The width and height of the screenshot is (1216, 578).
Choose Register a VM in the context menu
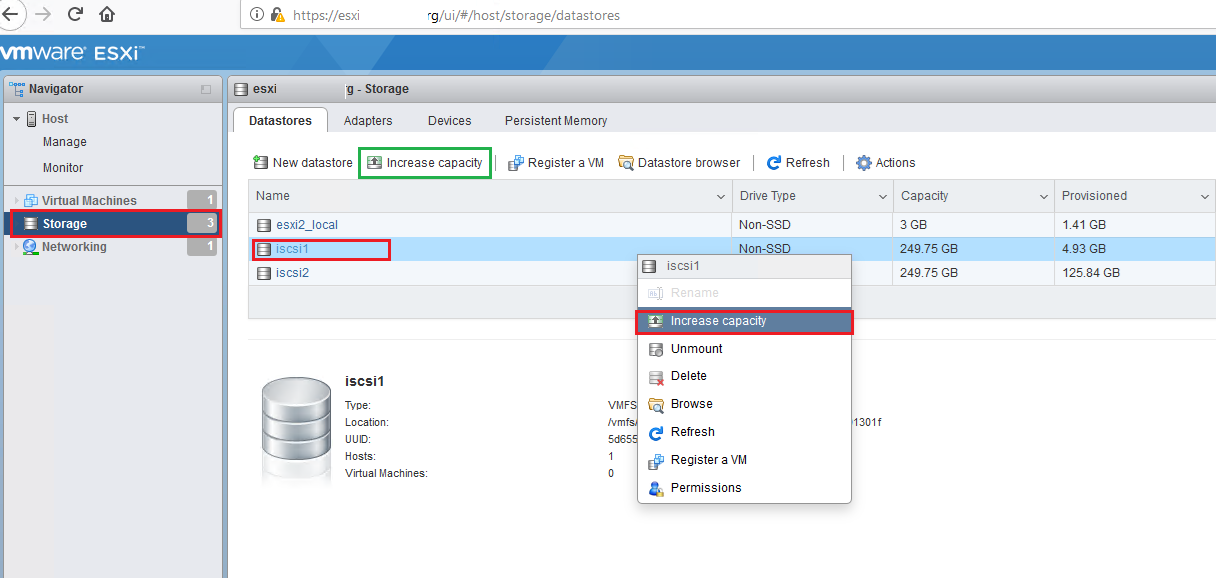tap(744, 460)
